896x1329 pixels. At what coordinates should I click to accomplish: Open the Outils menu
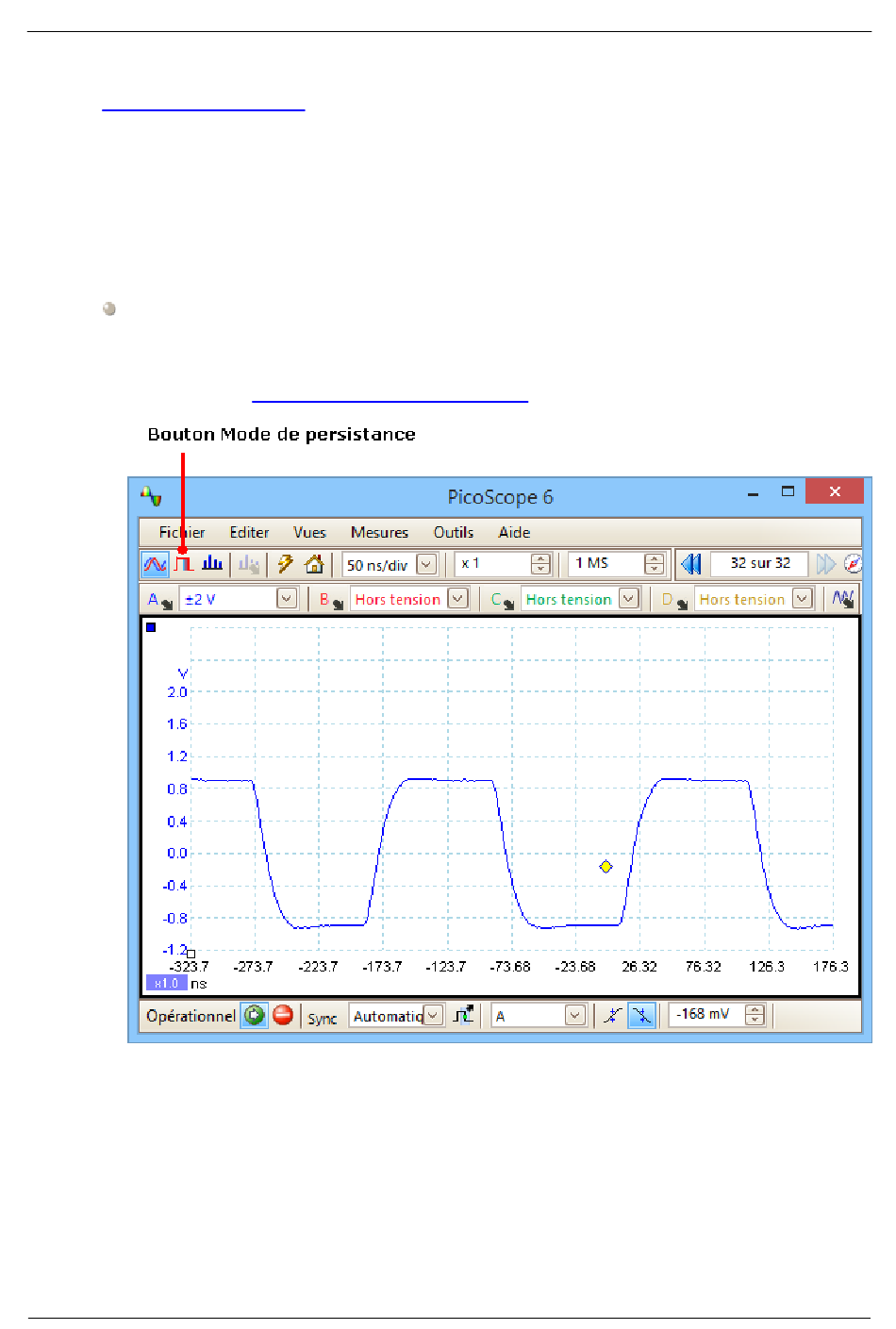[x=453, y=533]
